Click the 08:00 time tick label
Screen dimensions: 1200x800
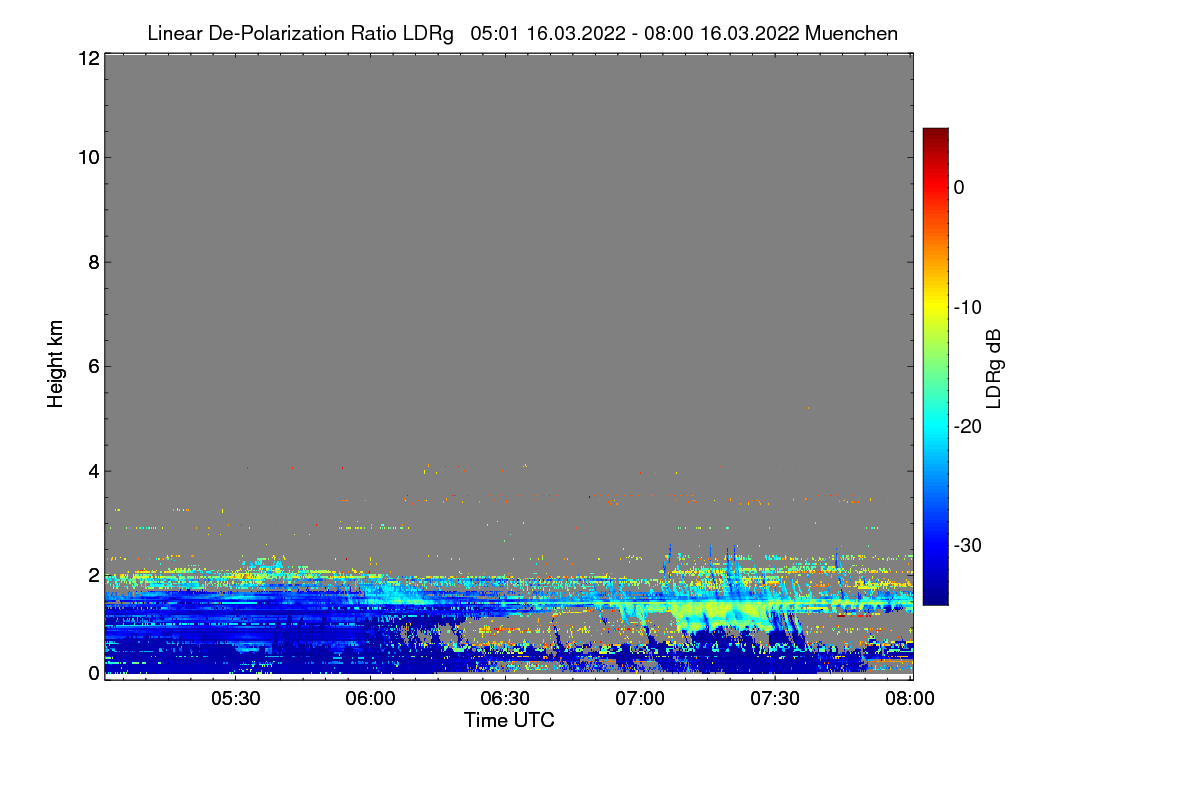point(910,698)
